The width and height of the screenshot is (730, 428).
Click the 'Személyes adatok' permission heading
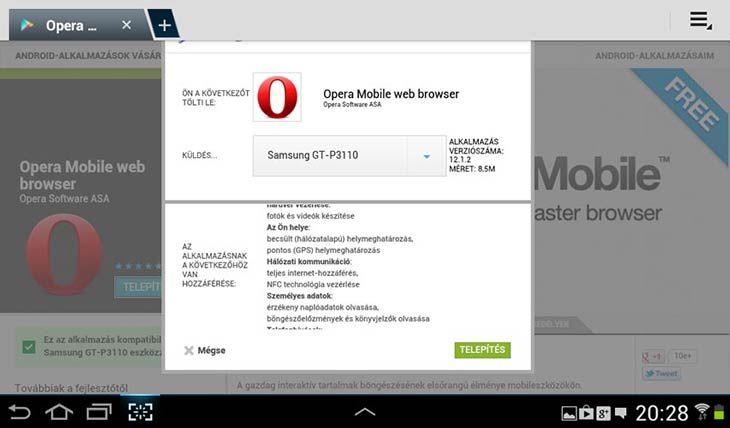300,296
